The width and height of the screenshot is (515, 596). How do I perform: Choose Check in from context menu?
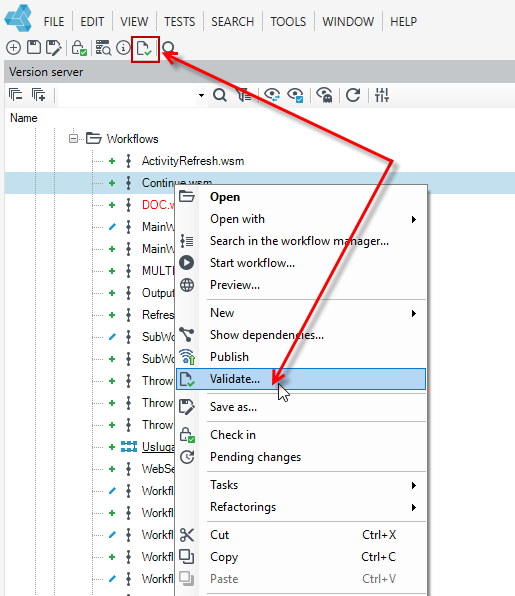tap(301, 435)
